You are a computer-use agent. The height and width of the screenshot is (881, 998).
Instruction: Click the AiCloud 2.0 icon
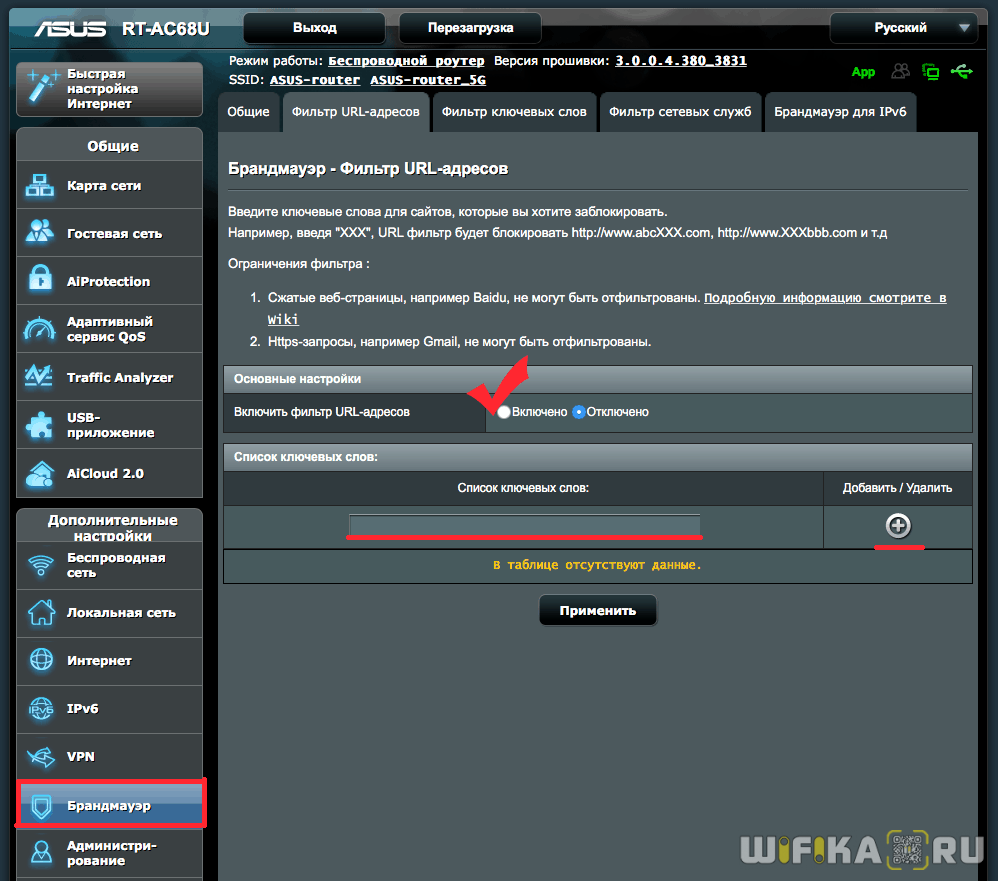click(x=41, y=473)
